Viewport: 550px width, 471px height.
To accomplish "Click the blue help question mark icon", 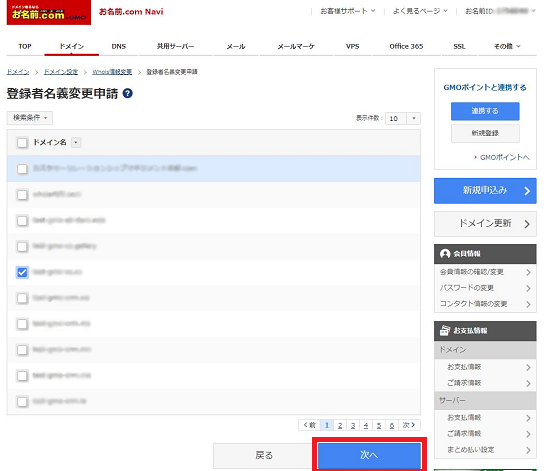I will click(128, 93).
